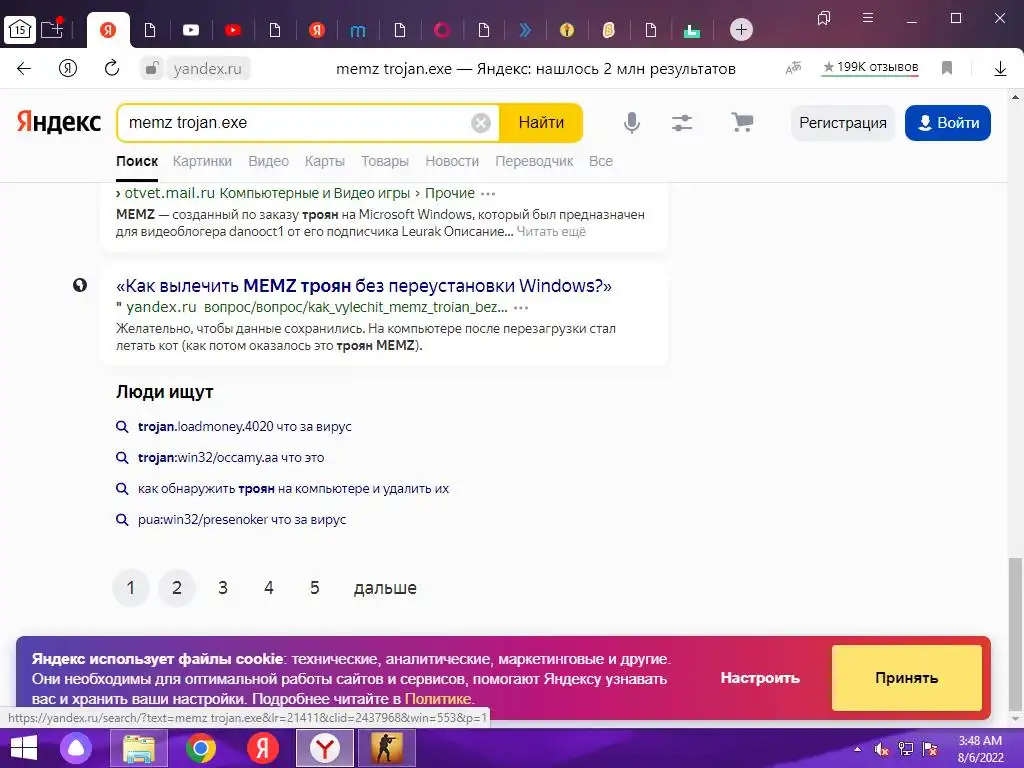Go to results page 1
This screenshot has width=1024, height=768.
(x=131, y=588)
